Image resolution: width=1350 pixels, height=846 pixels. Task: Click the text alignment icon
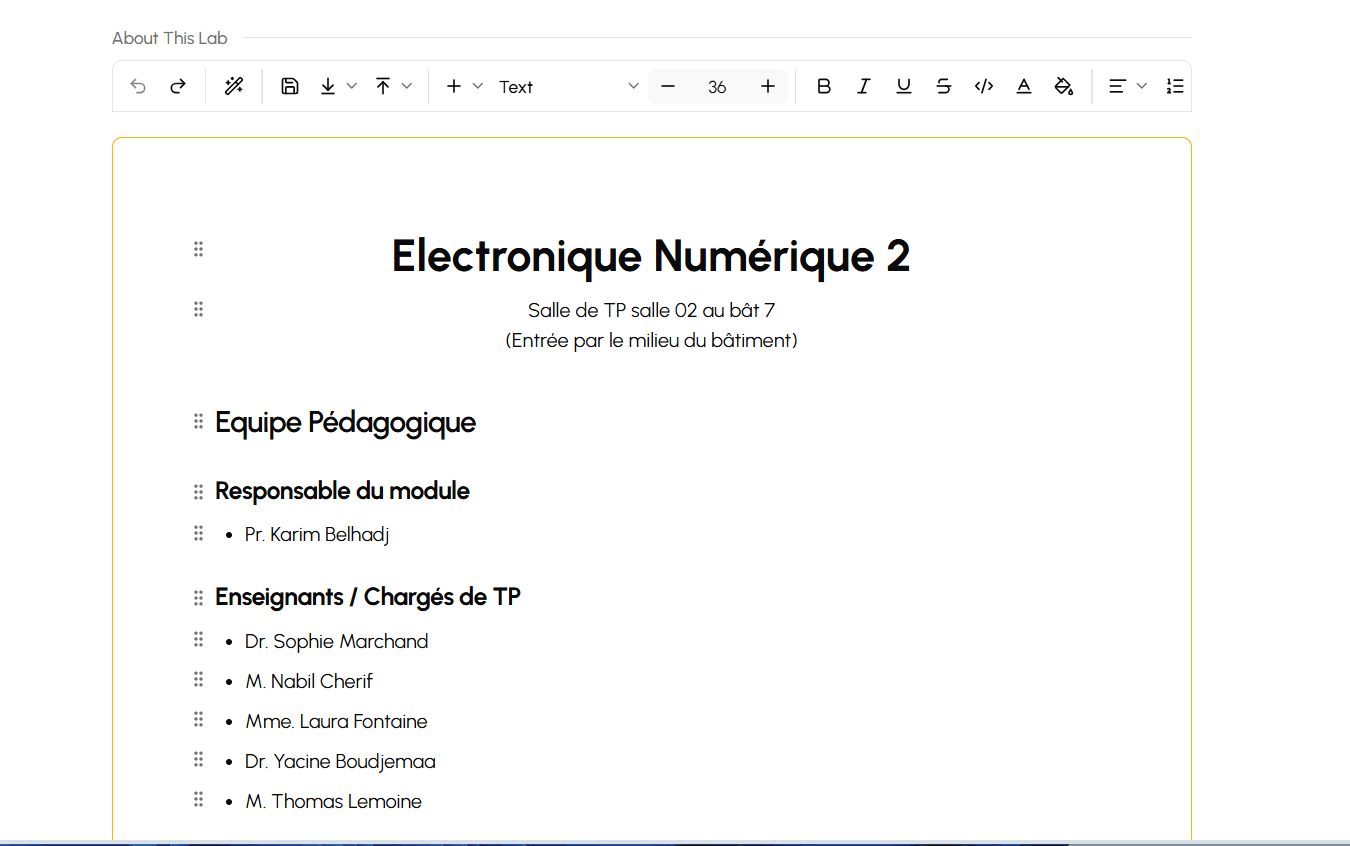pyautogui.click(x=1118, y=87)
